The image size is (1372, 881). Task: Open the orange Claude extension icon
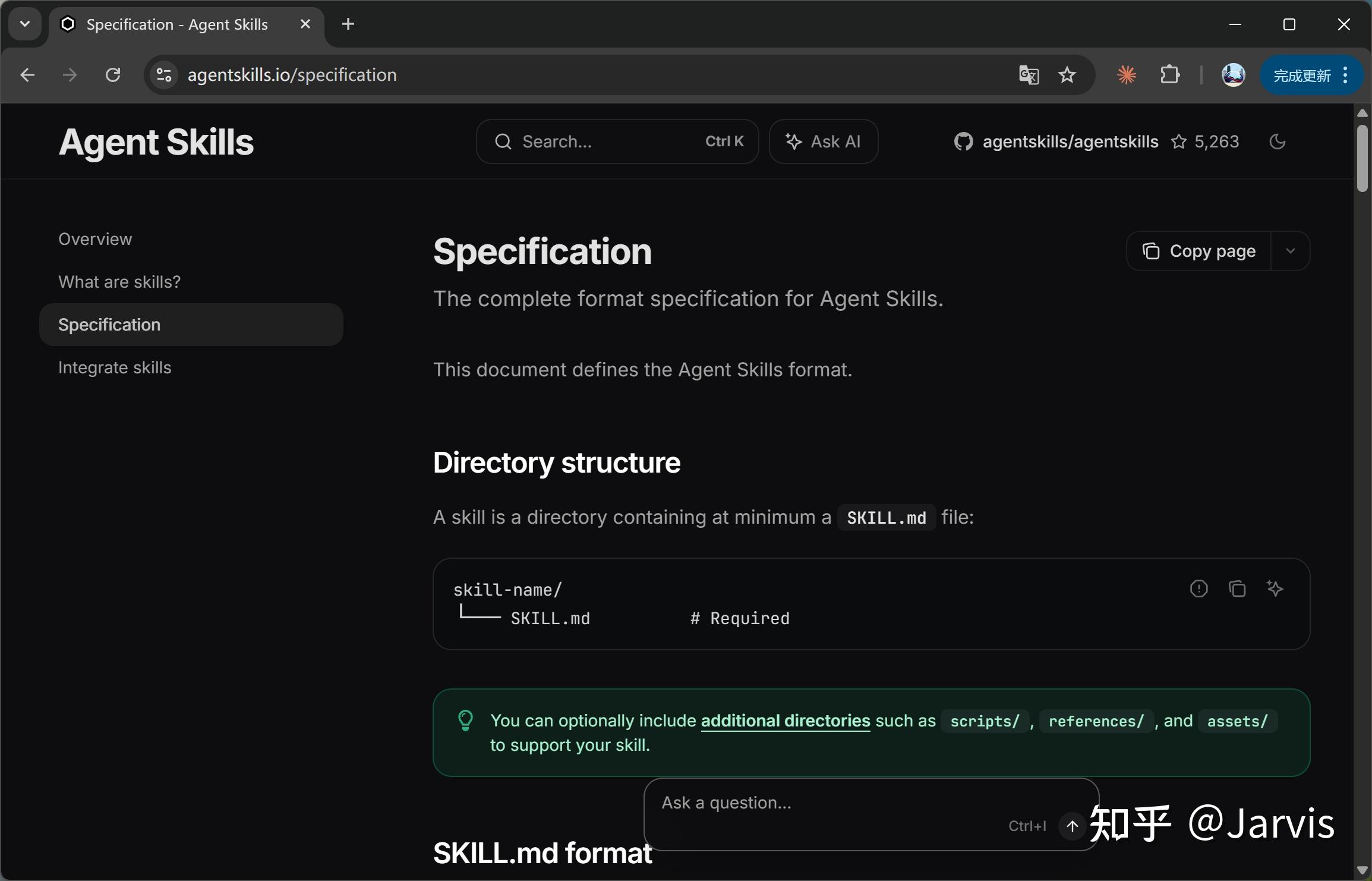tap(1127, 75)
